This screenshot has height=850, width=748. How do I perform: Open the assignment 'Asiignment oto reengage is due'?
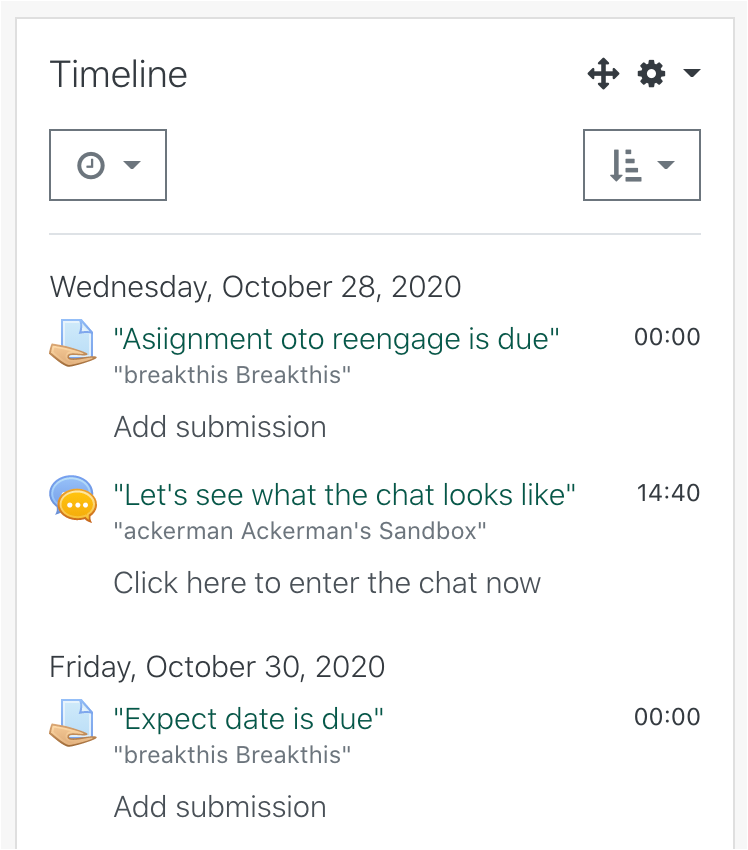(337, 338)
